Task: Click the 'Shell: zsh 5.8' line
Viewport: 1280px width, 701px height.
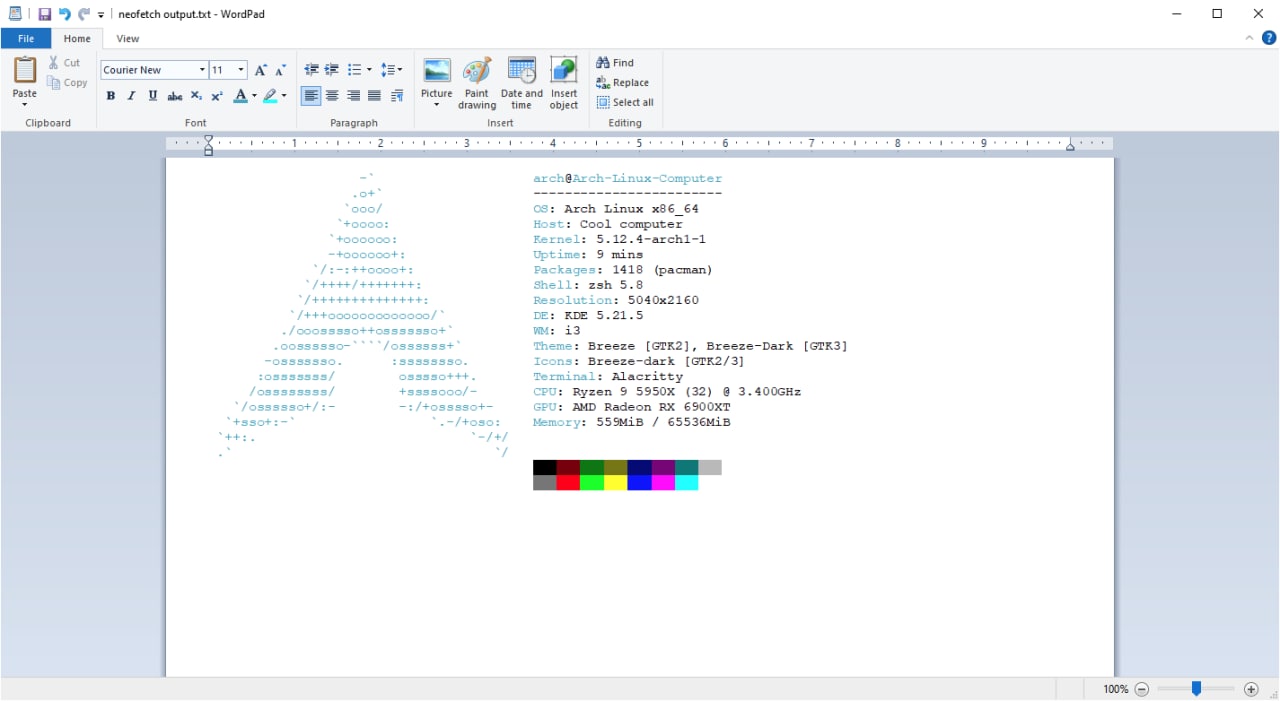Action: pyautogui.click(x=588, y=285)
